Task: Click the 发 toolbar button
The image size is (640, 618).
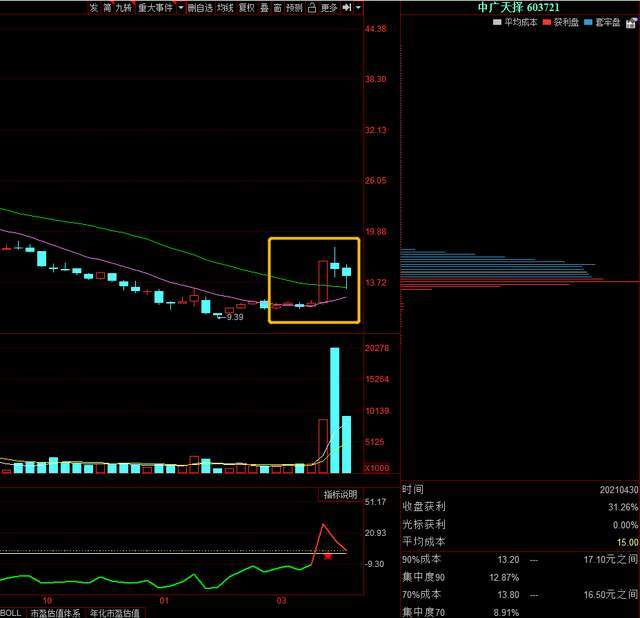Action: tap(94, 8)
